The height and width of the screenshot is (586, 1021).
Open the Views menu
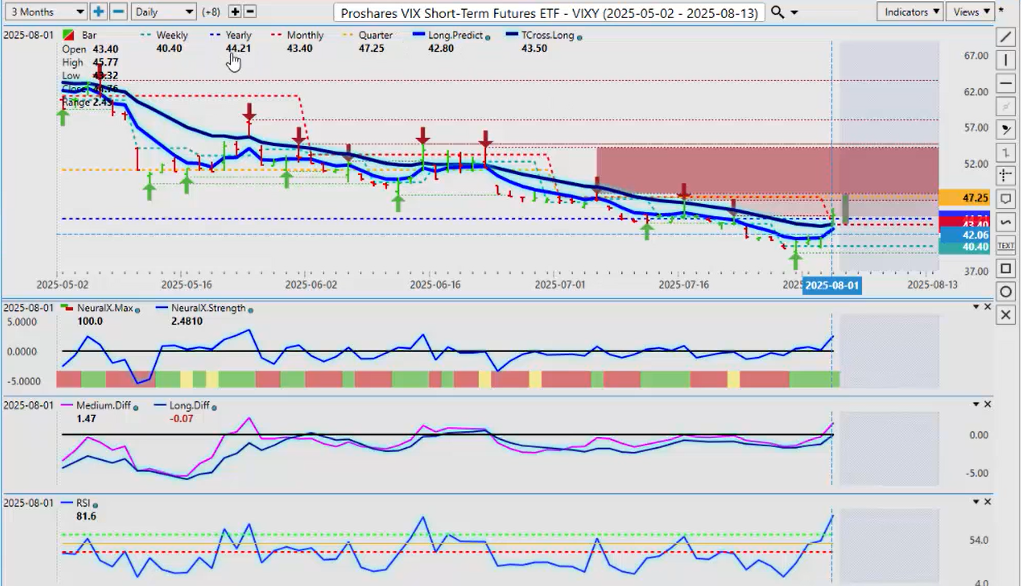pos(970,12)
